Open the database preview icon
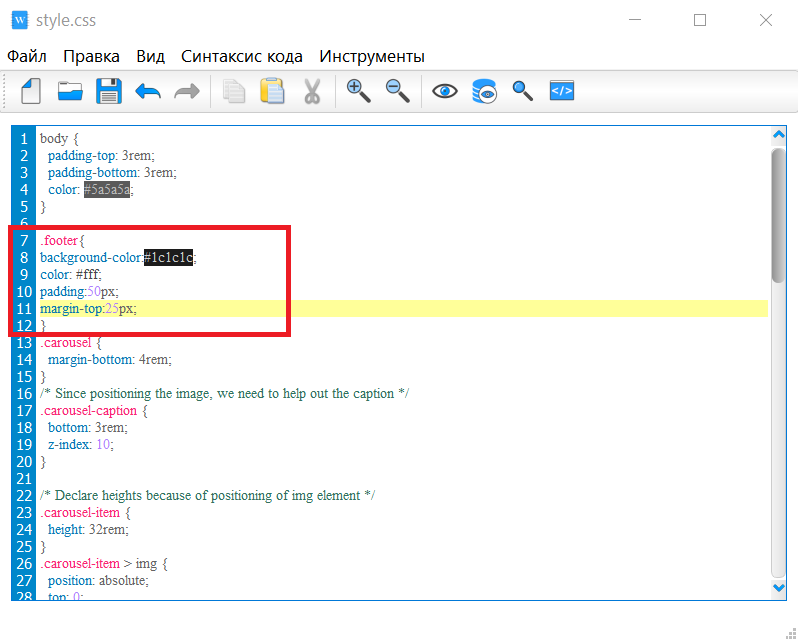This screenshot has height=640, width=798. click(484, 92)
